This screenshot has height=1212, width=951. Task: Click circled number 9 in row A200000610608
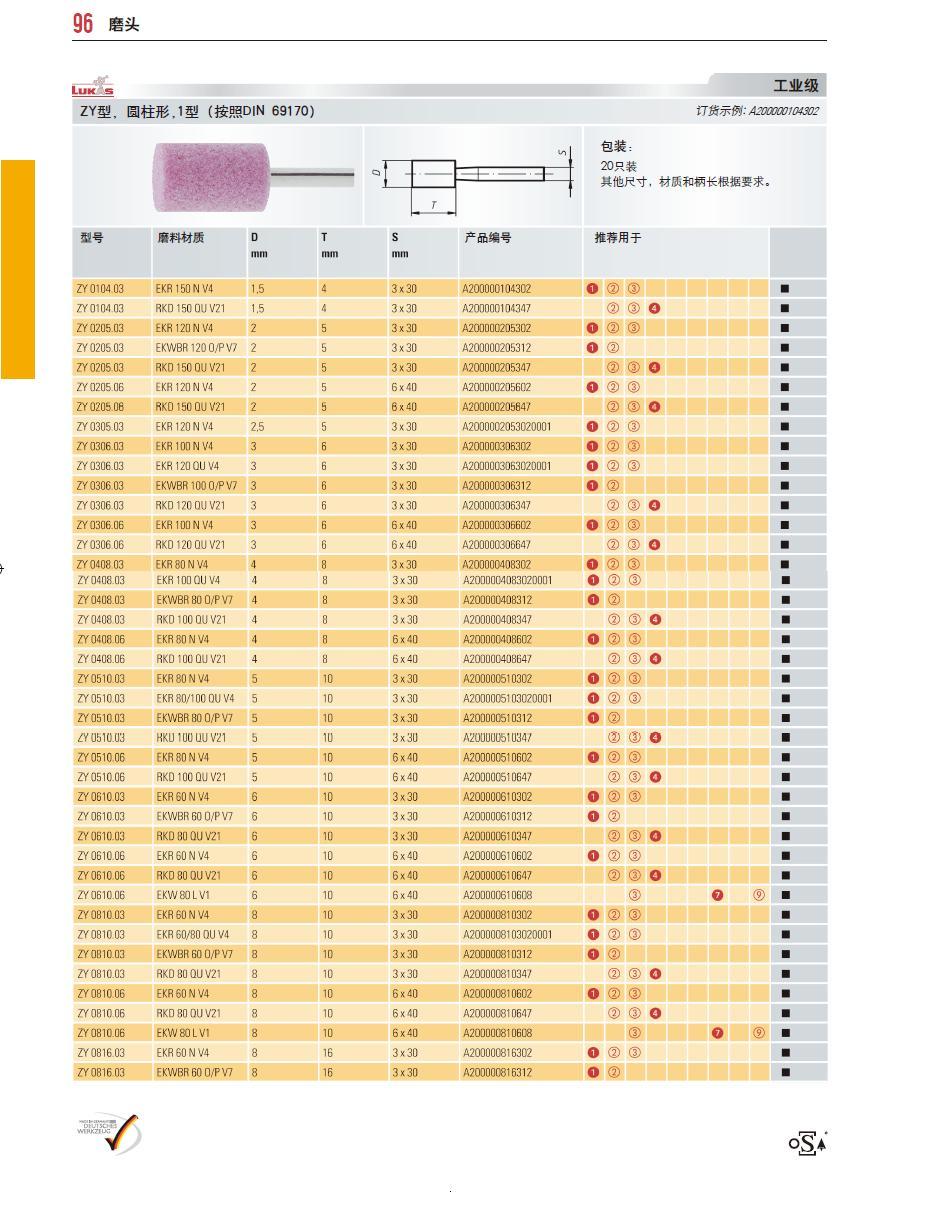(x=759, y=895)
